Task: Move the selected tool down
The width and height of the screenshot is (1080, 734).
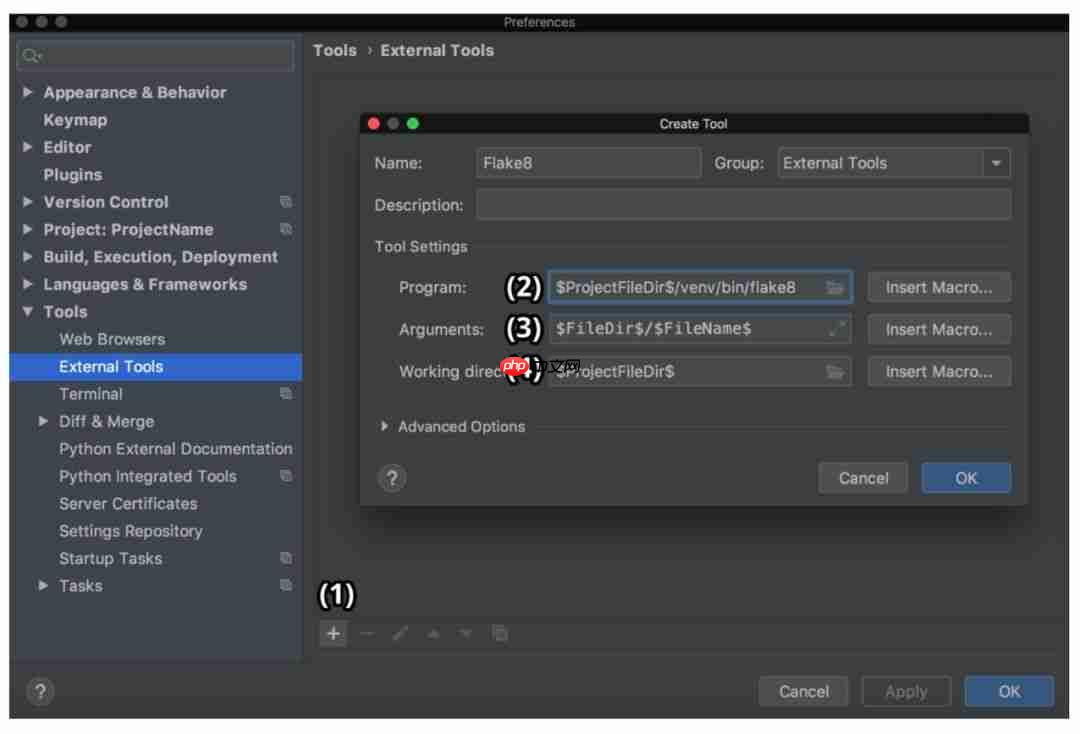Action: [x=465, y=633]
